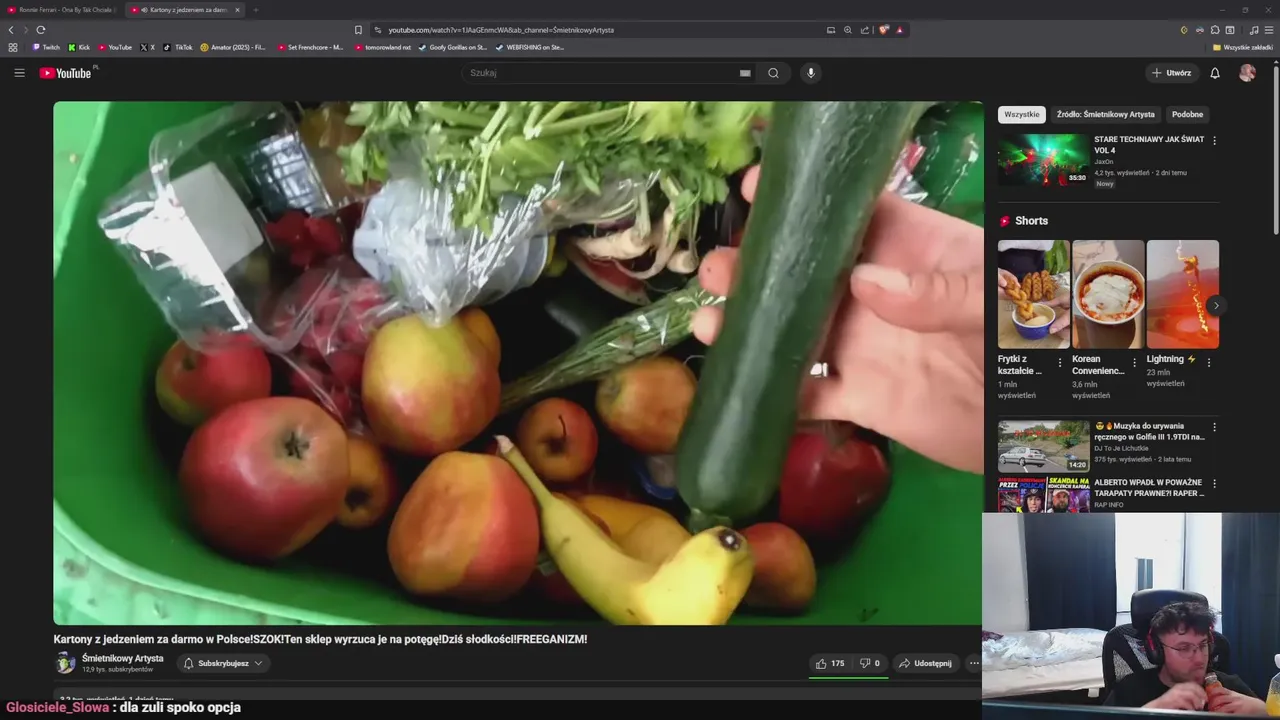Open the Kick bookmark
1280x720 pixels.
tap(79, 47)
